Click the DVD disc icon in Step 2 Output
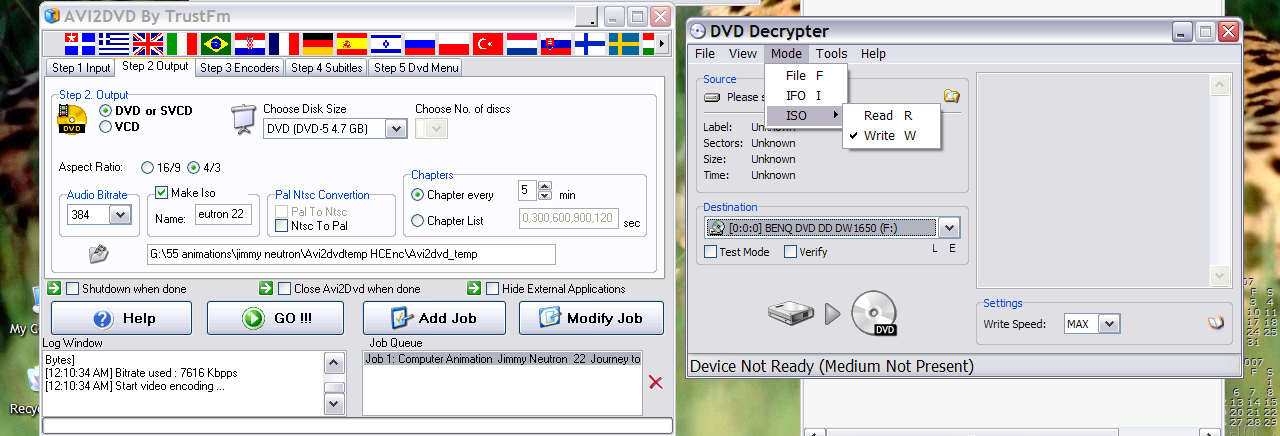The height and width of the screenshot is (436, 1280). coord(72,119)
